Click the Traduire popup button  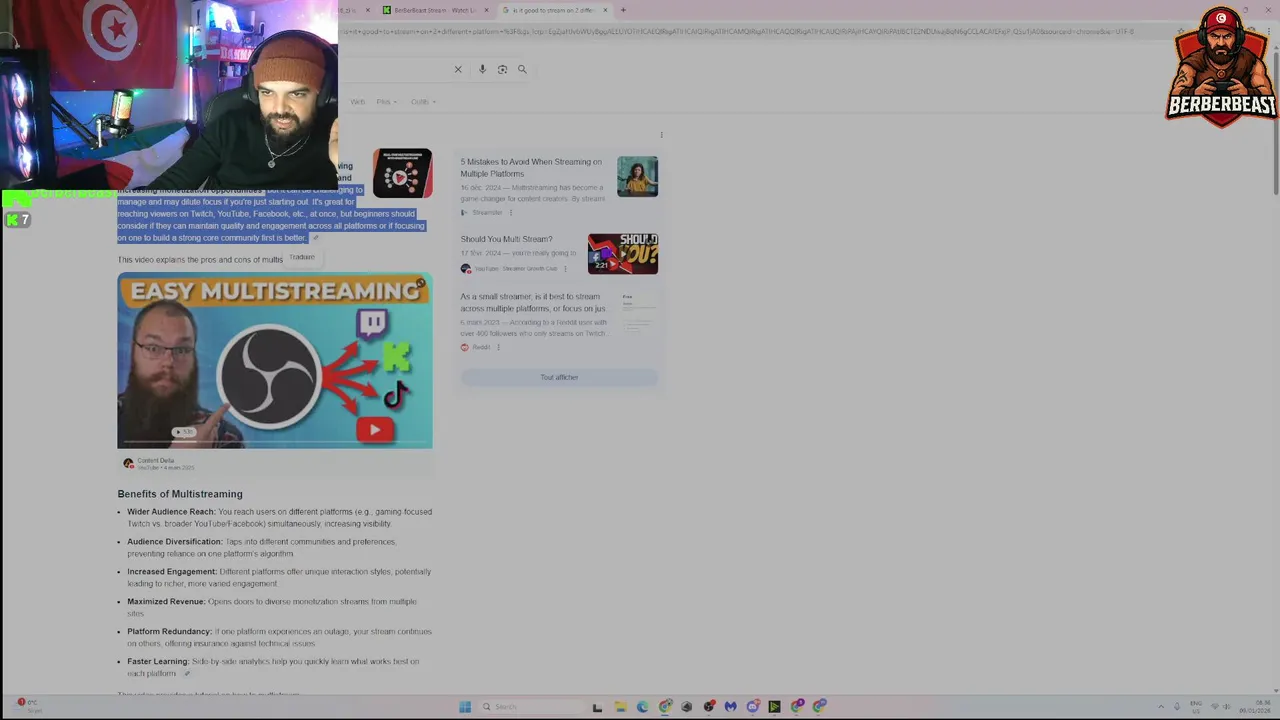(x=302, y=257)
